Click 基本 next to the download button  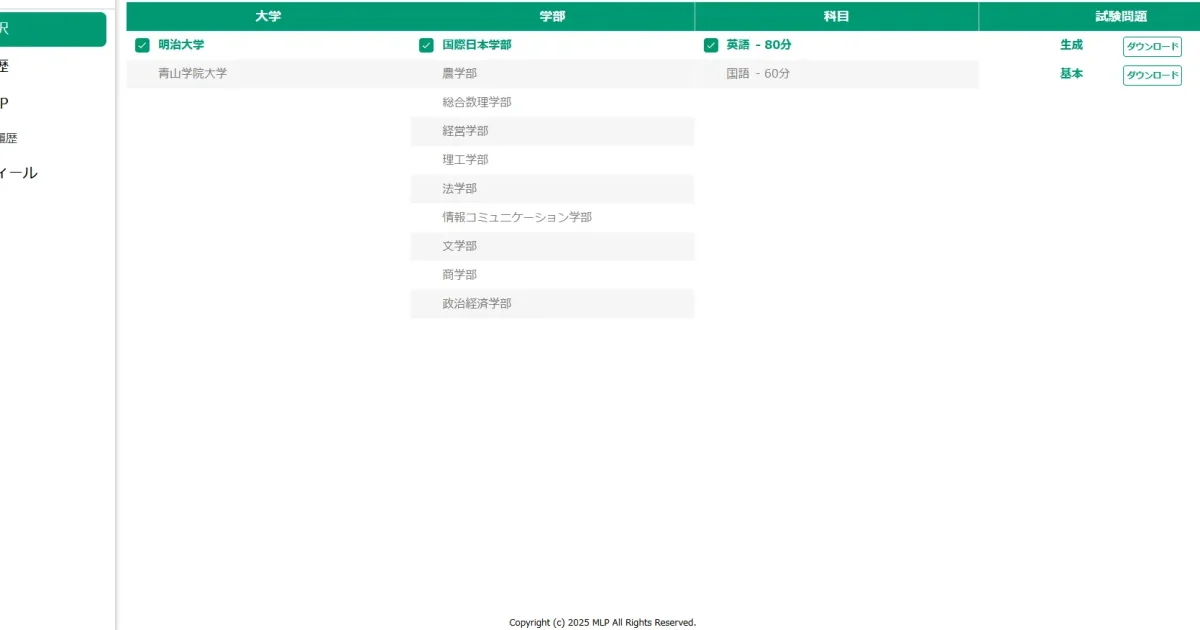[1071, 73]
